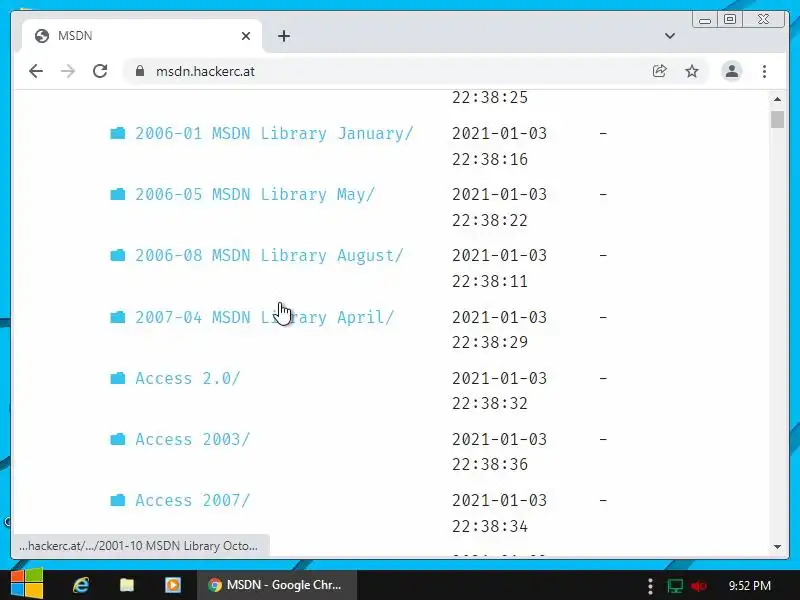Image resolution: width=800 pixels, height=600 pixels.
Task: Click folder icon beside 2006-08 August
Action: point(118,255)
